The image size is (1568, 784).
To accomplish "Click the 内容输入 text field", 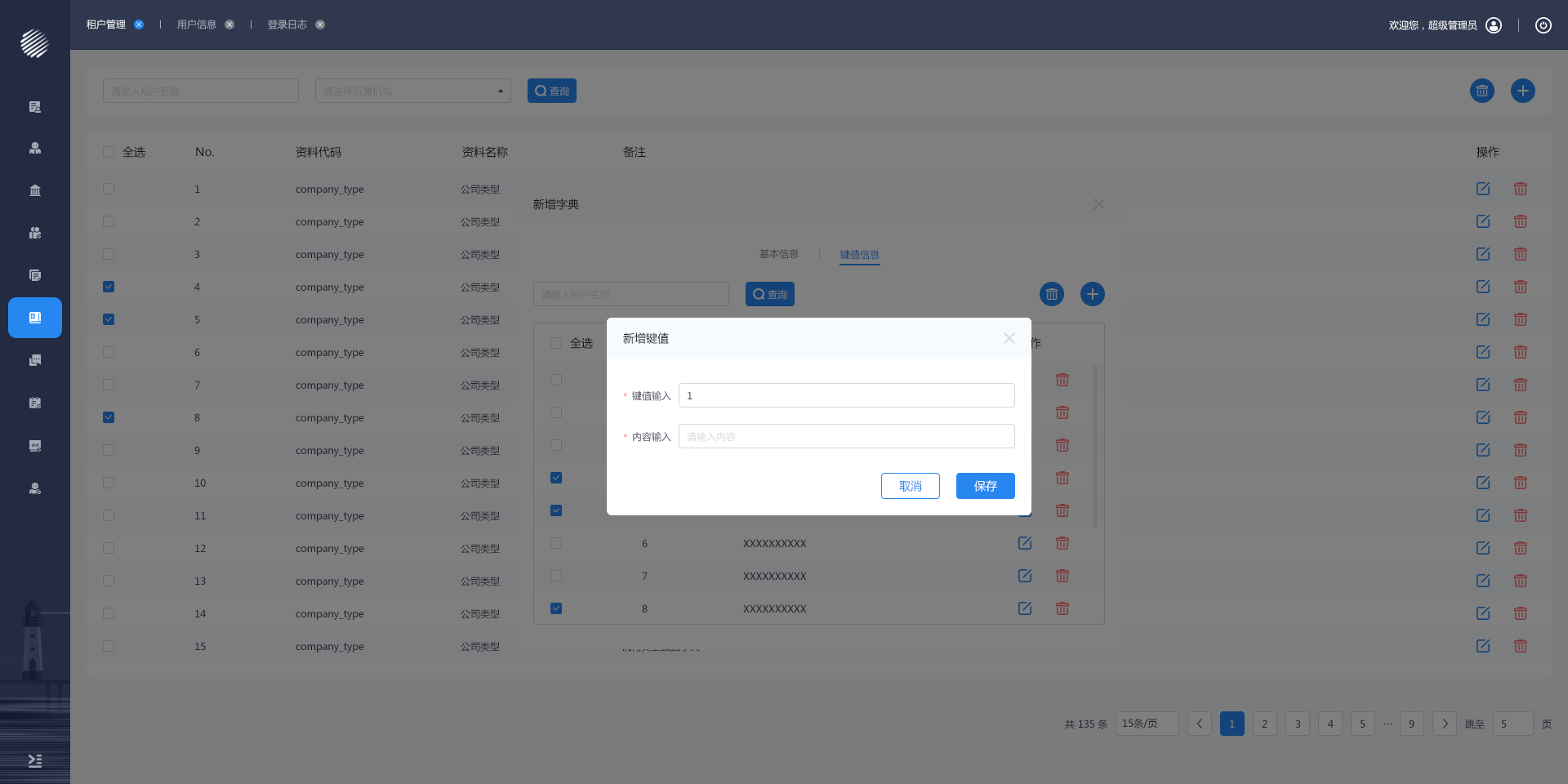I will [846, 436].
